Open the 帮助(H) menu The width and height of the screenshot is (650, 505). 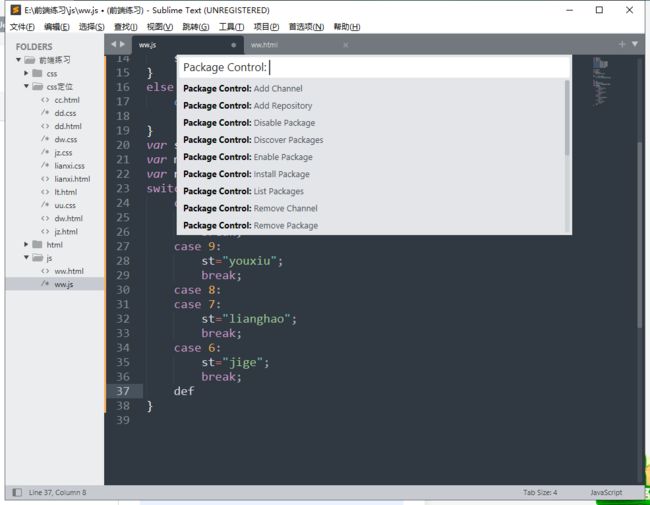pos(347,27)
